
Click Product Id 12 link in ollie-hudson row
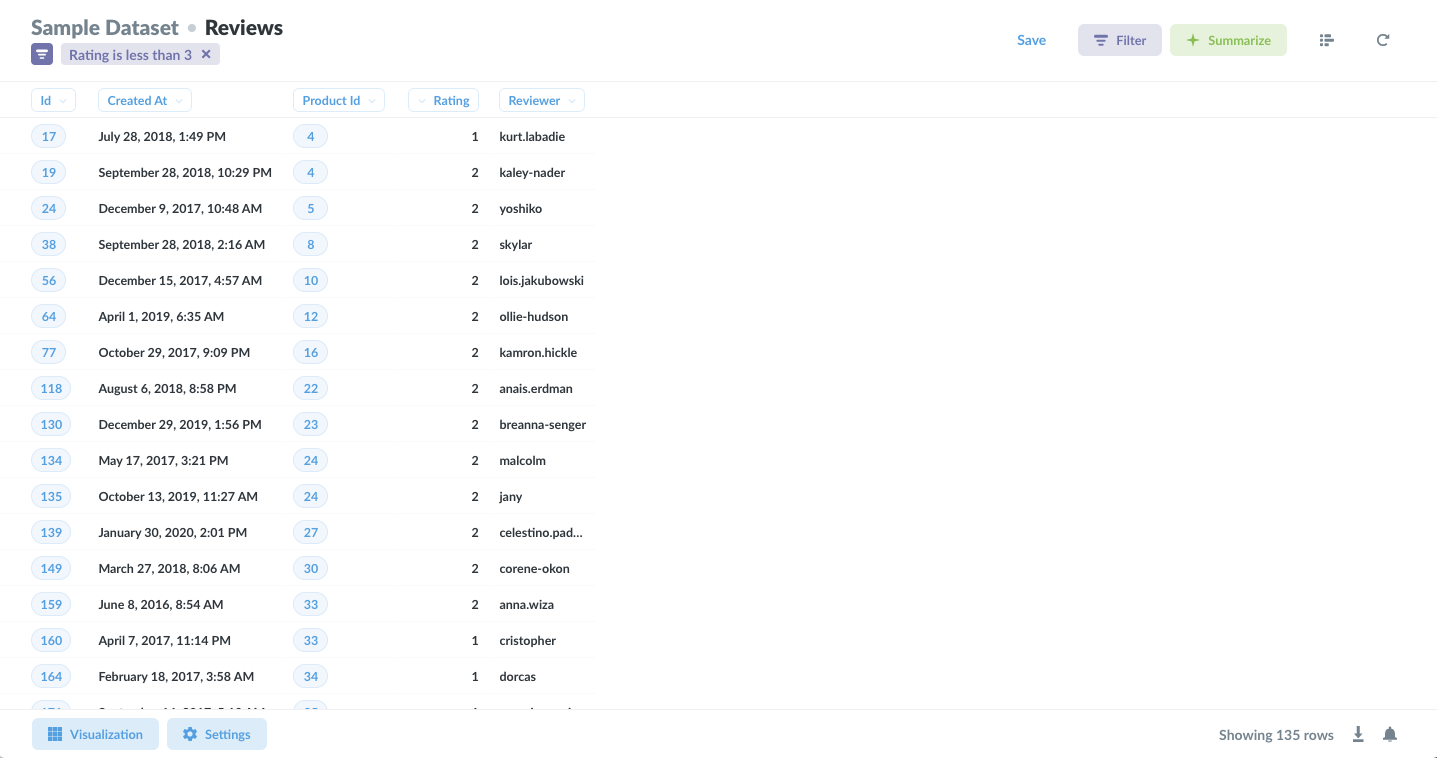tap(311, 316)
